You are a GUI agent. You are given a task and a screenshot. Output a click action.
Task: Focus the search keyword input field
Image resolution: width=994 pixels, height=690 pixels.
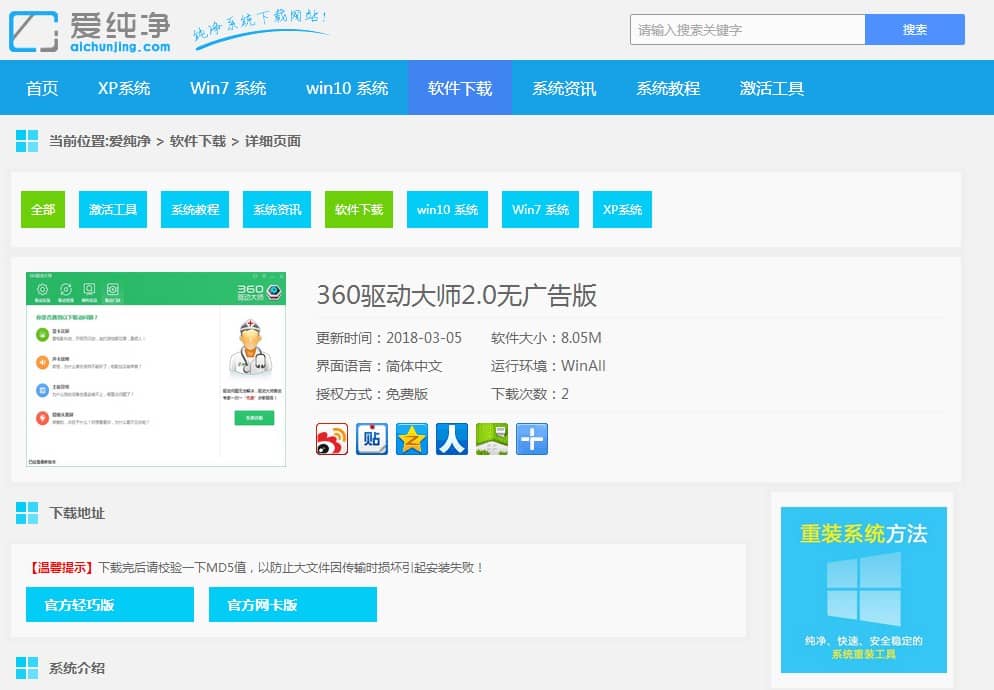point(747,30)
